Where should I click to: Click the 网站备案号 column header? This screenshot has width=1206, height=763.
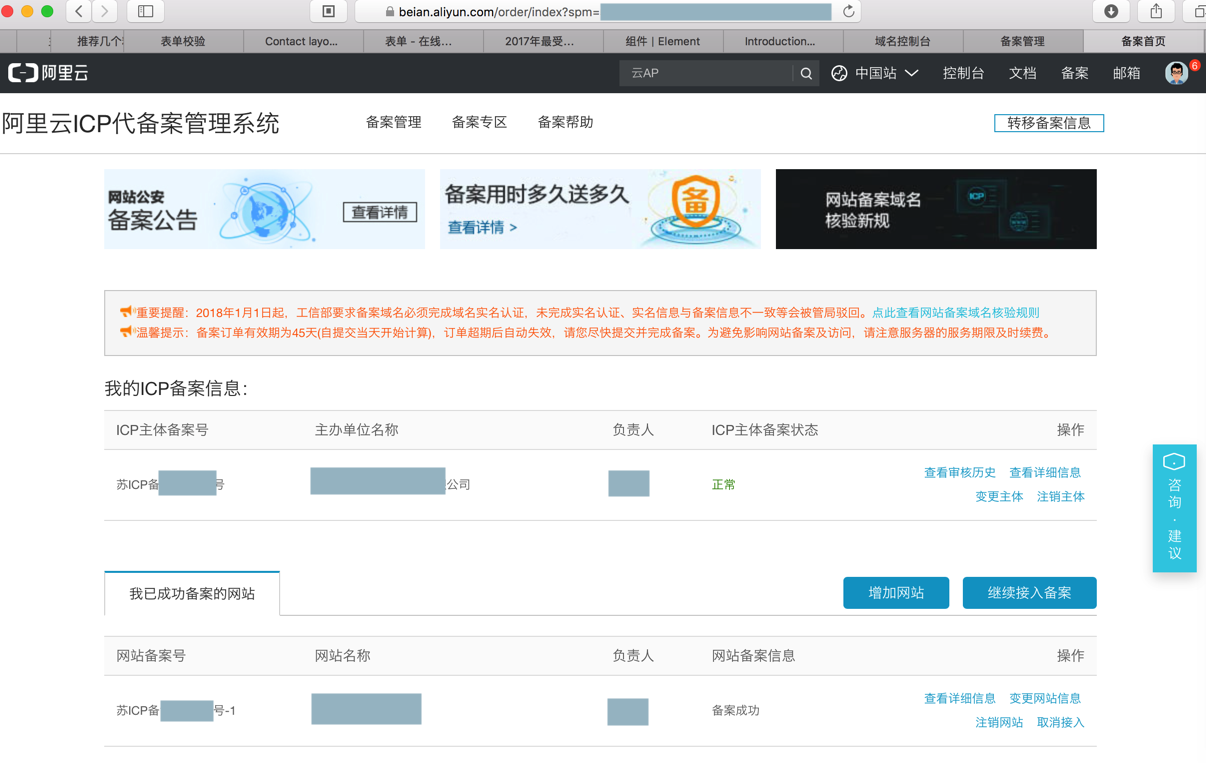(151, 656)
